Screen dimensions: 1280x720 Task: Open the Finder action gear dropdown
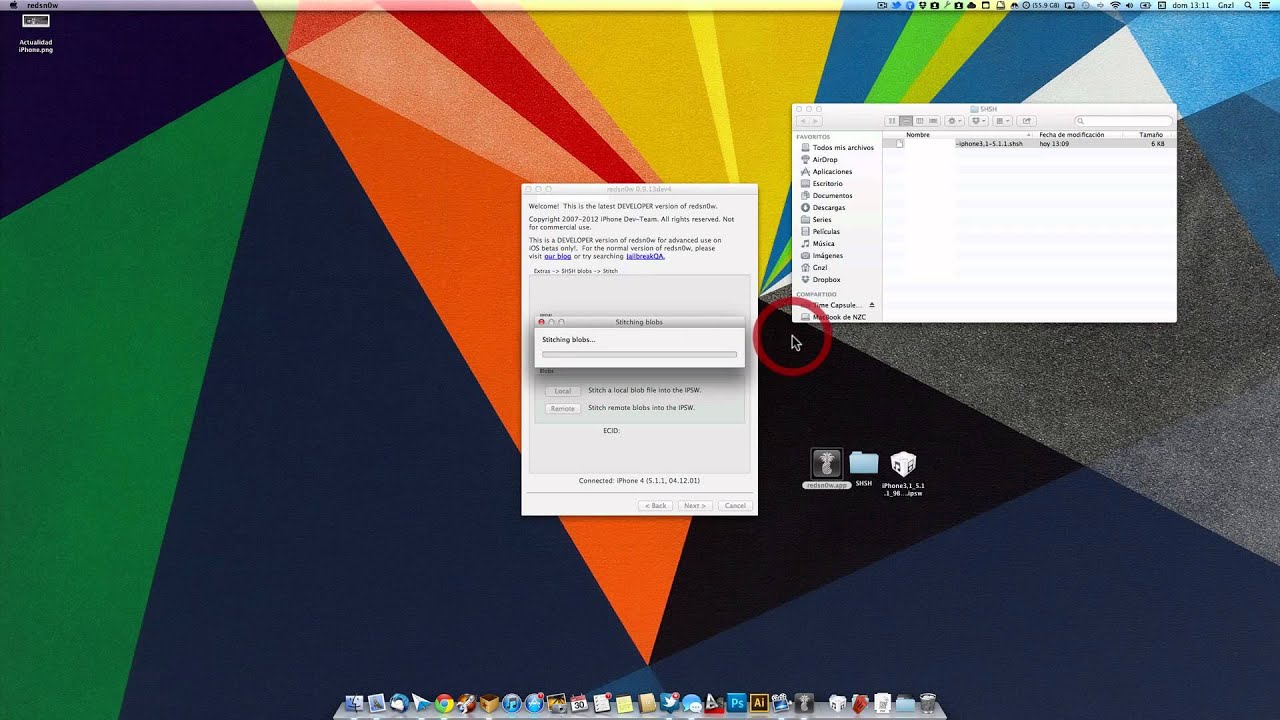point(955,121)
